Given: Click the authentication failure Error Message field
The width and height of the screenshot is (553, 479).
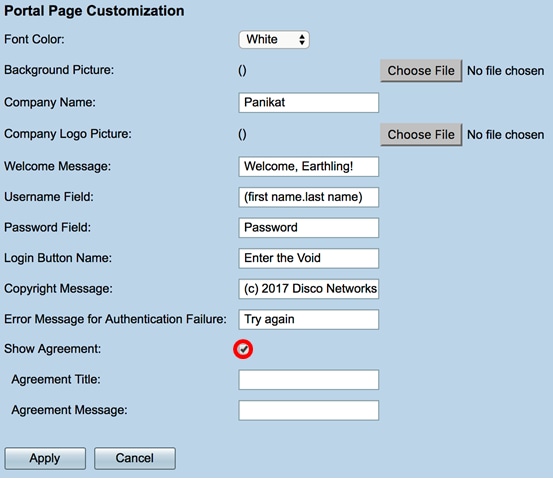Looking at the screenshot, I should (309, 320).
